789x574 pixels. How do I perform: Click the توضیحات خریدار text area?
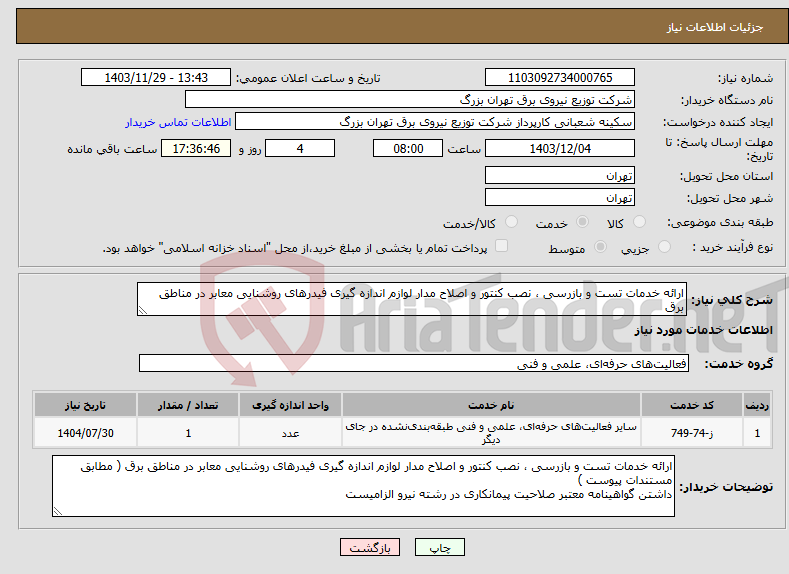[363, 486]
